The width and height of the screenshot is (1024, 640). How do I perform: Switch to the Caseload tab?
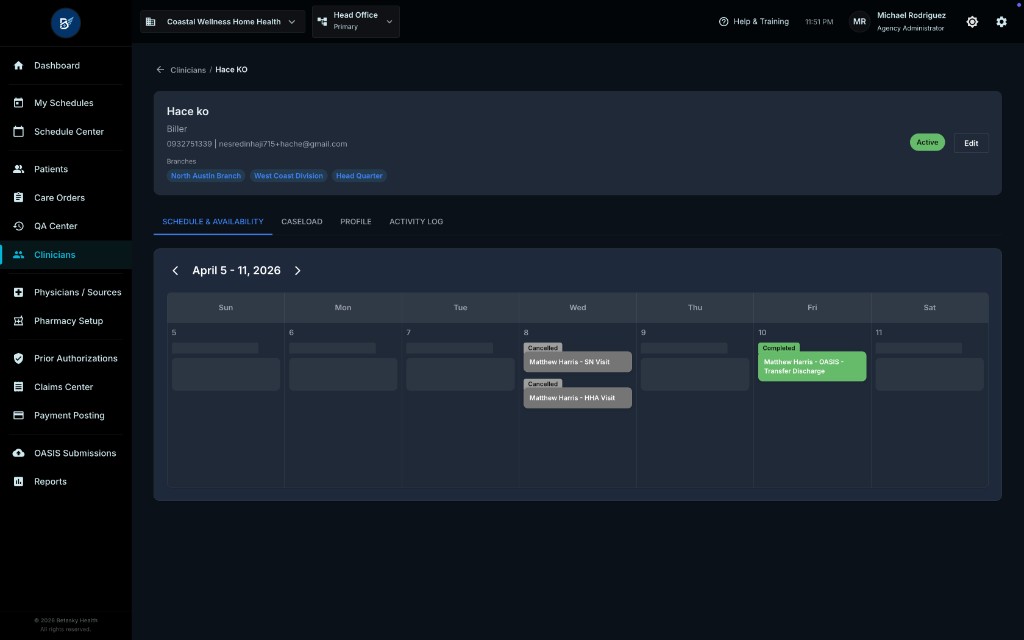(302, 221)
